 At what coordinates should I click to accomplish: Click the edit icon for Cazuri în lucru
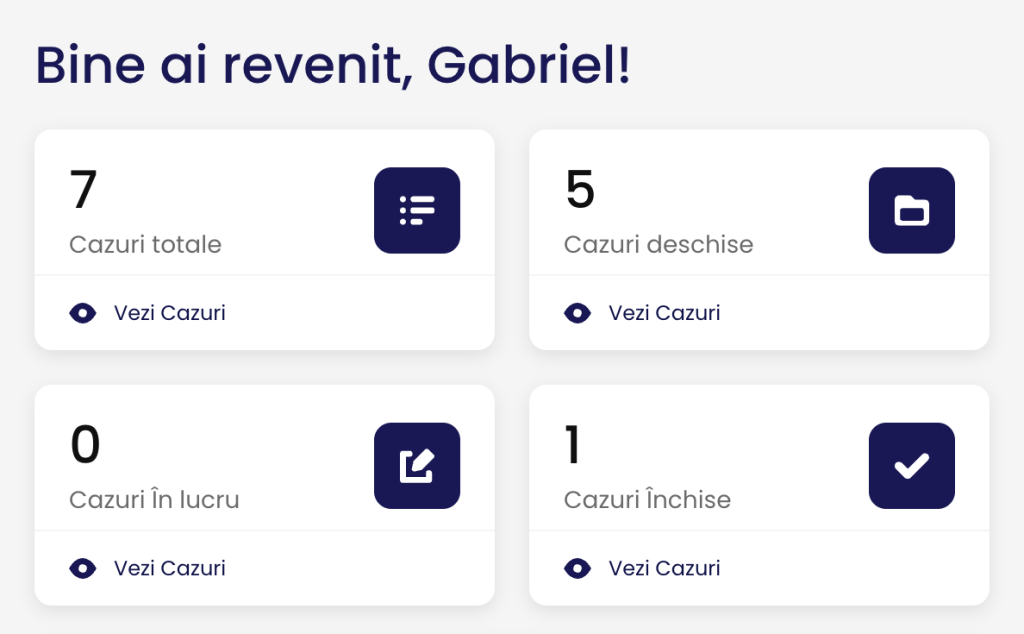click(417, 466)
